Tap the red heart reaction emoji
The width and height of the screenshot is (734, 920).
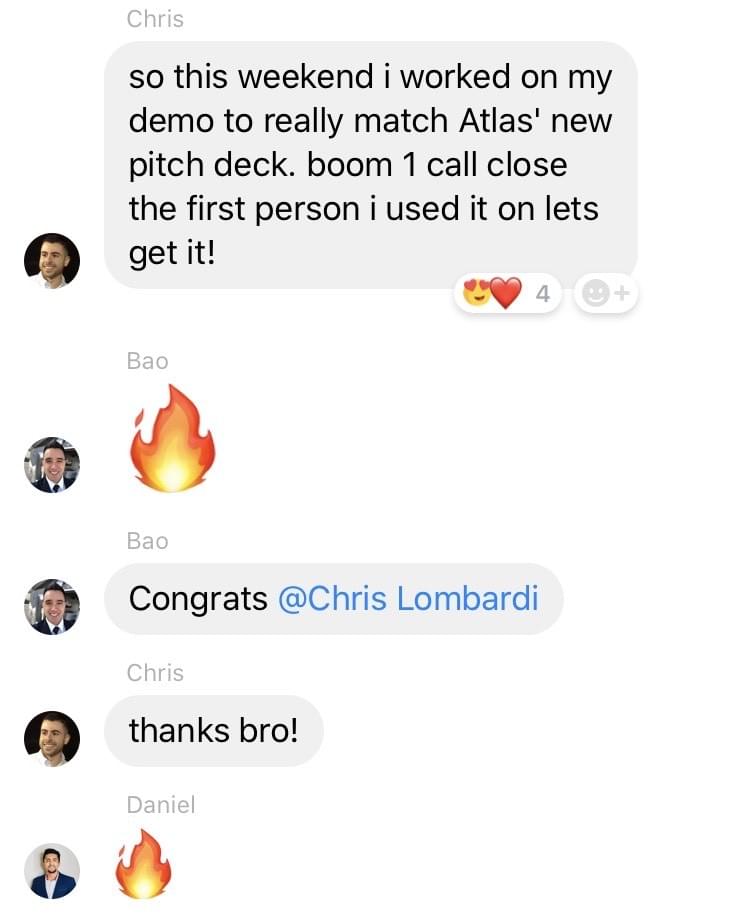pyautogui.click(x=506, y=293)
